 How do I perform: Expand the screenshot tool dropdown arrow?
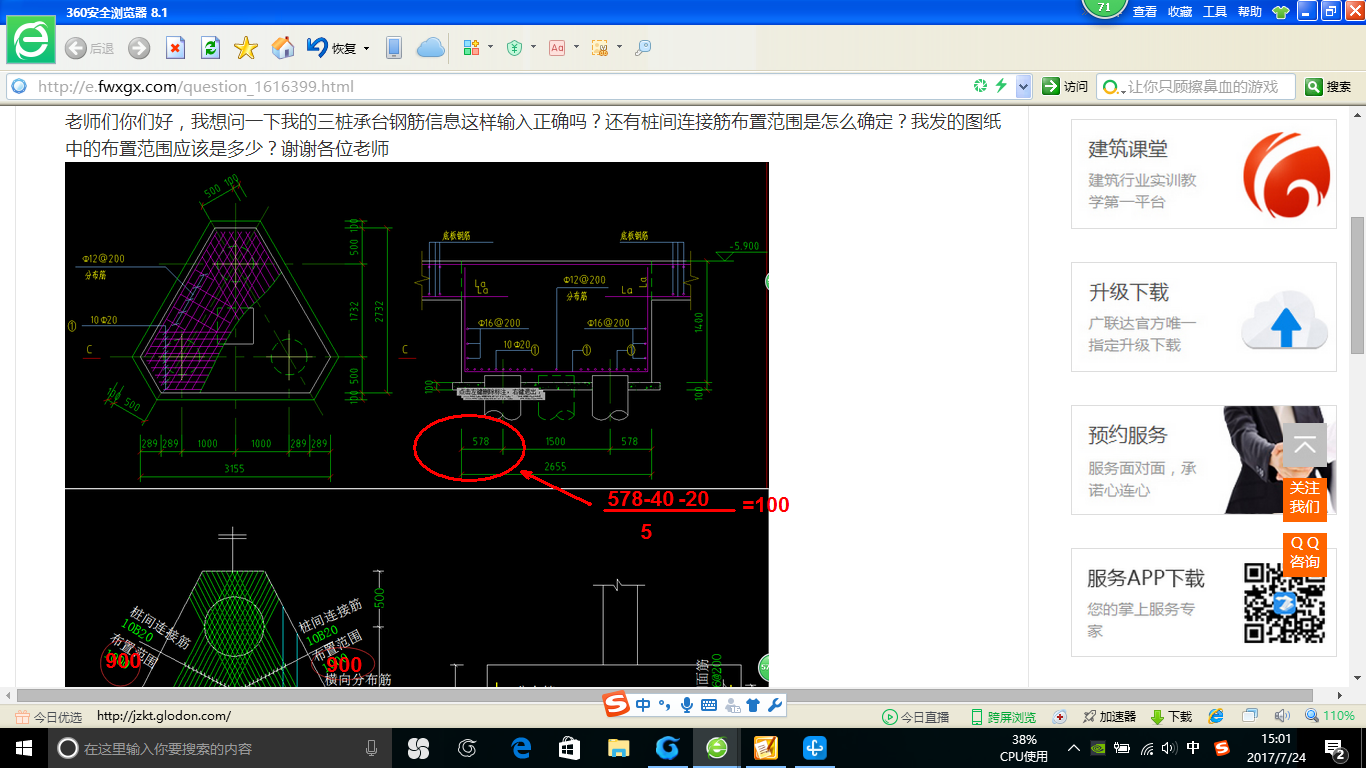[x=619, y=48]
